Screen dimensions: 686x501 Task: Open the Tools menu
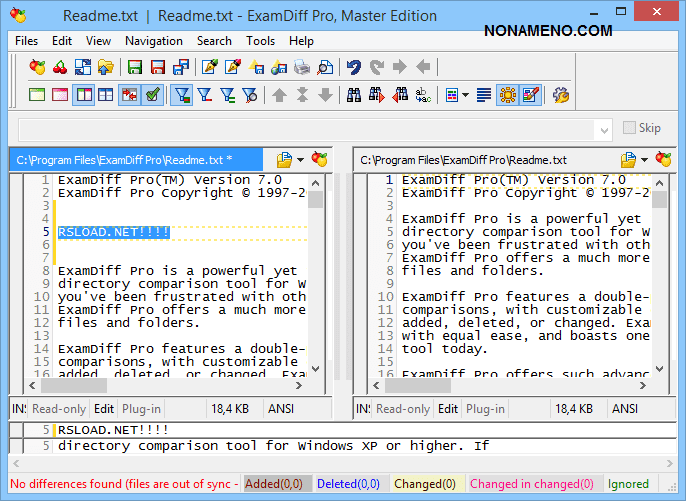coord(260,41)
